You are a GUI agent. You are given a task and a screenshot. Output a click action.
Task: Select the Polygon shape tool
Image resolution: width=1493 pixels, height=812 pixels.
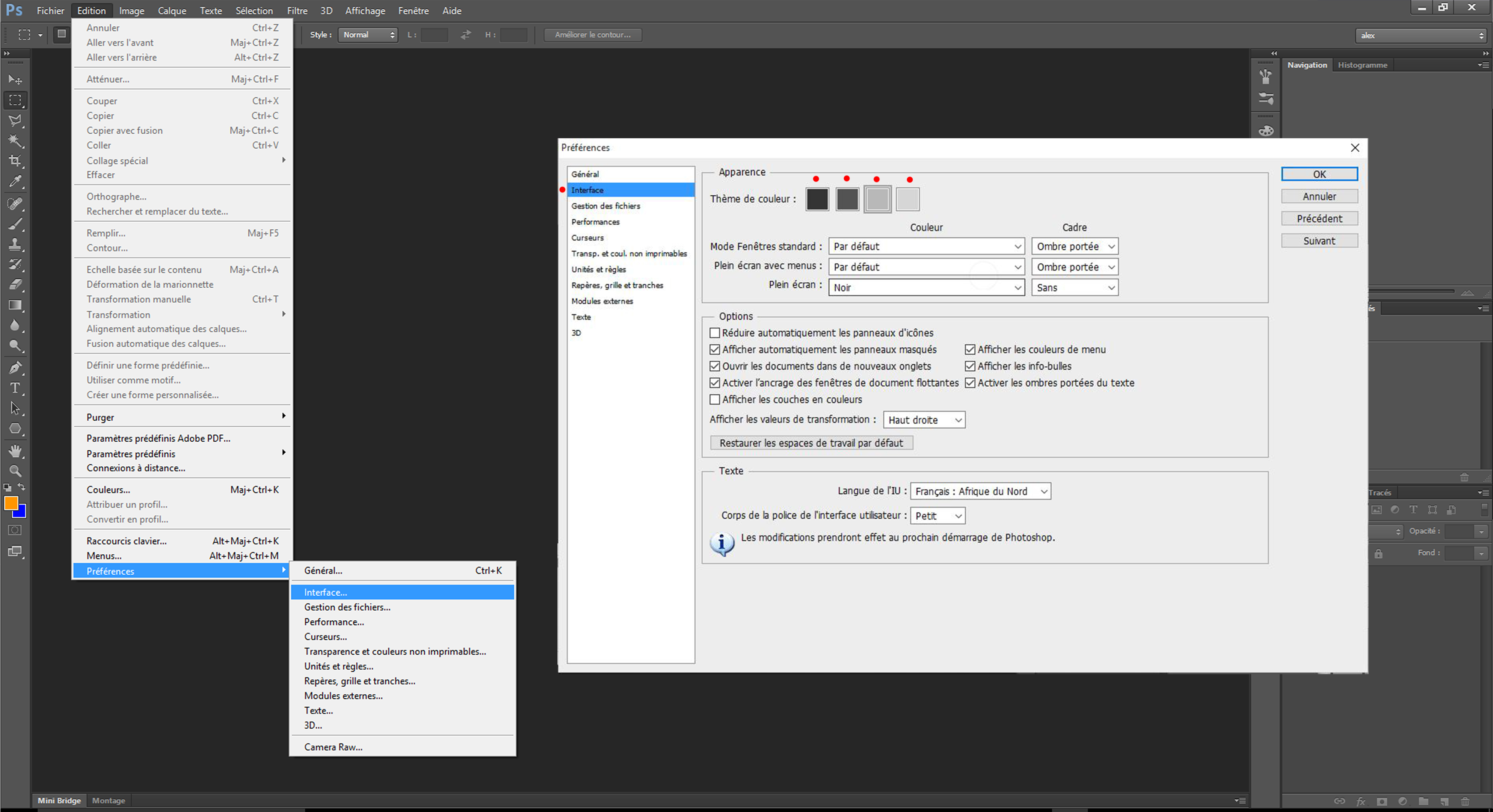pyautogui.click(x=15, y=429)
